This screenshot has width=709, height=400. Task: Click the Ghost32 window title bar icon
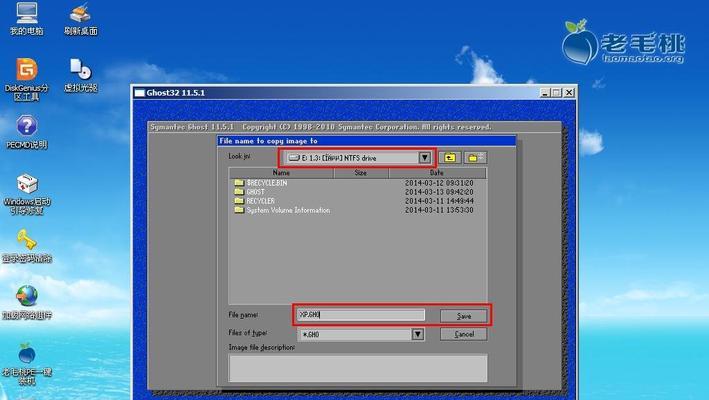pyautogui.click(x=140, y=93)
